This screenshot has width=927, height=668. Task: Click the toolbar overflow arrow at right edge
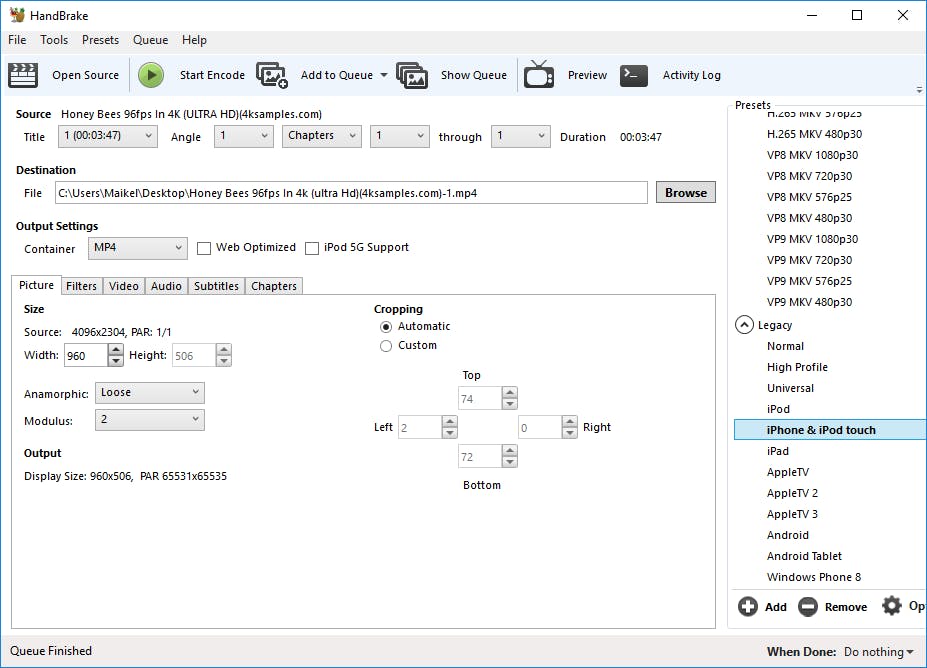[919, 90]
